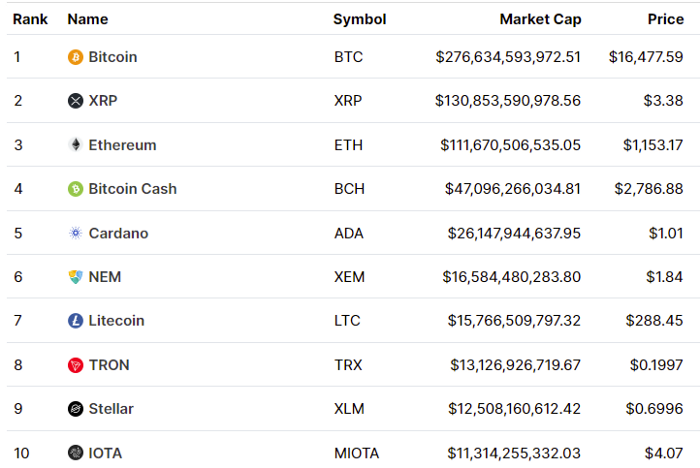Screen dimensions: 700x468
Task: Sort by Price column header
Action: tap(666, 19)
